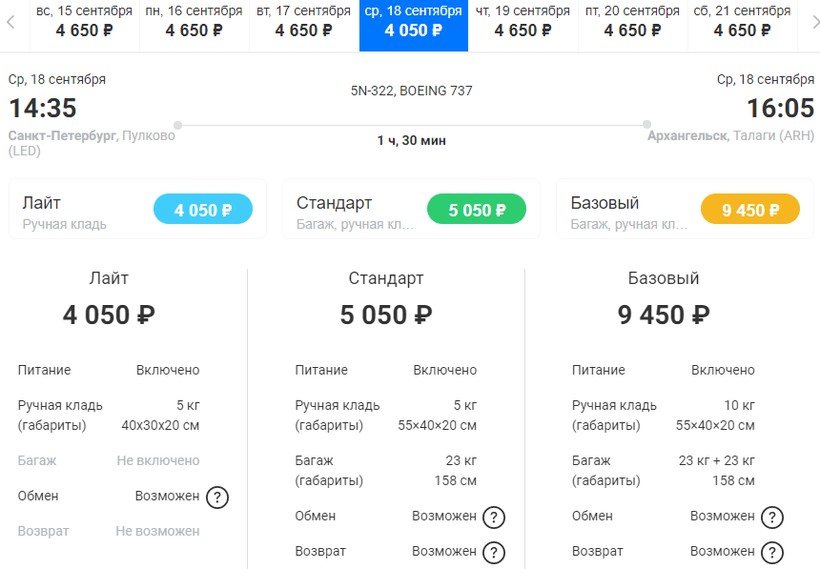Click the Базовый tariff card title
The height and width of the screenshot is (569, 820).
[x=605, y=203]
